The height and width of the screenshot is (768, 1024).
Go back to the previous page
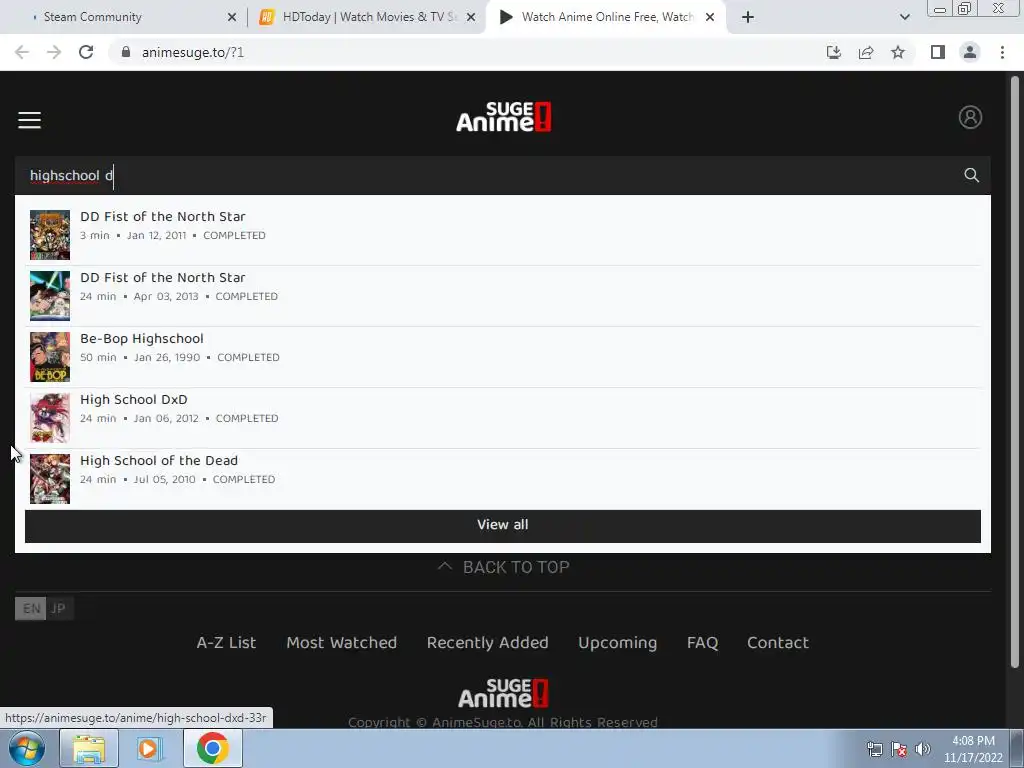22,52
